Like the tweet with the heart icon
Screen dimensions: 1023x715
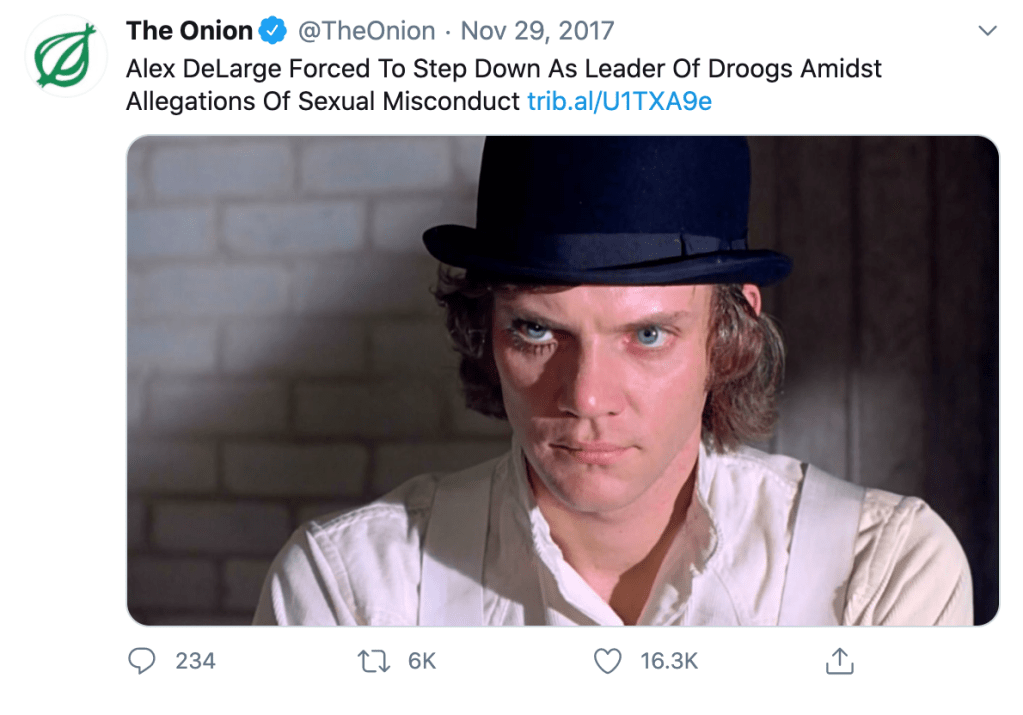tap(607, 660)
